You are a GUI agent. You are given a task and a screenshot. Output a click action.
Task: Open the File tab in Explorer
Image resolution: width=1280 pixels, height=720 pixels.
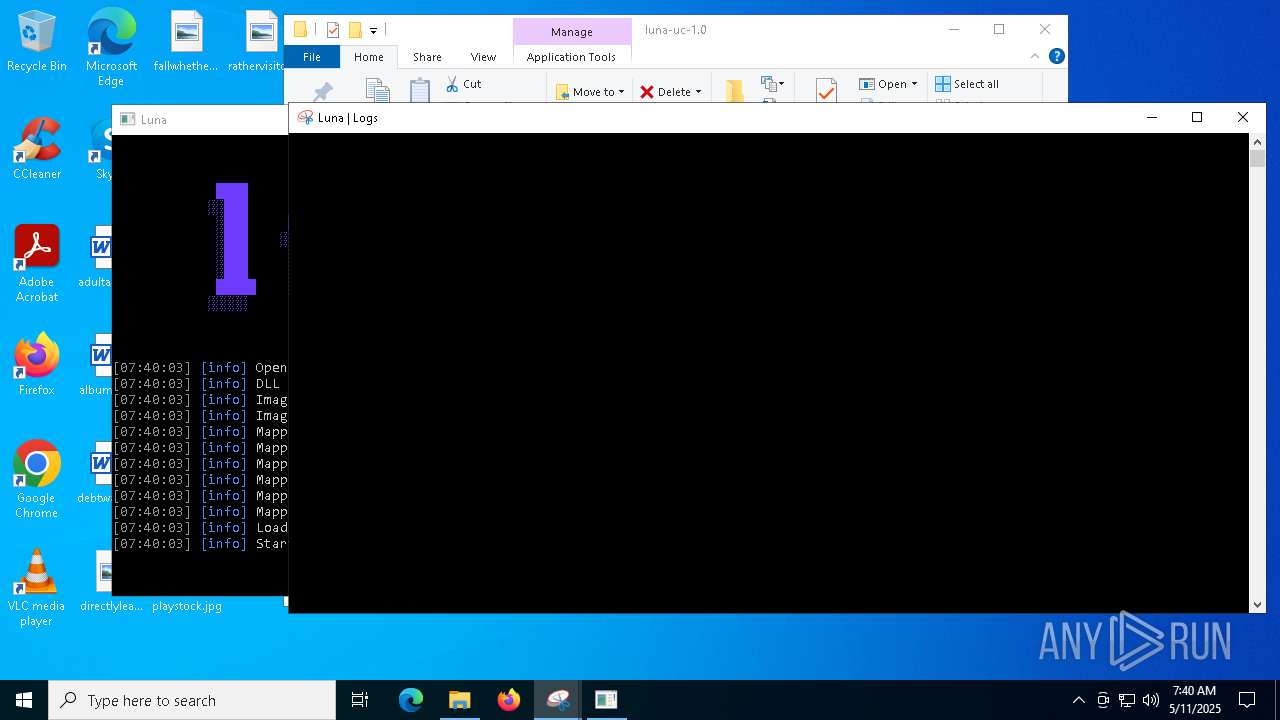click(x=312, y=57)
